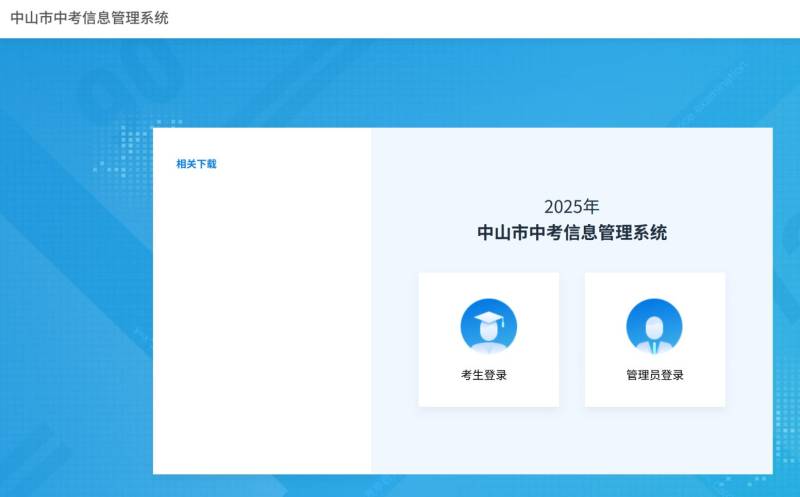Click the bold 中山市中考信息管理系统 heading in panel
Image resolution: width=800 pixels, height=497 pixels.
pyautogui.click(x=571, y=233)
